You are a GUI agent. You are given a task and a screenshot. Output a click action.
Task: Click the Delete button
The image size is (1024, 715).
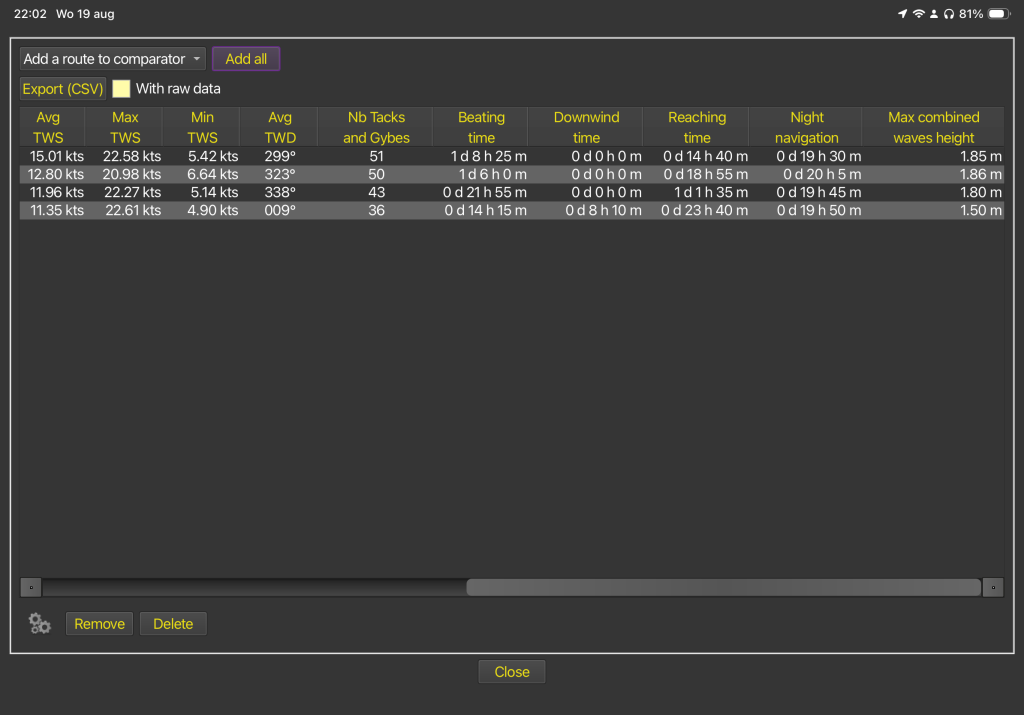tap(173, 624)
